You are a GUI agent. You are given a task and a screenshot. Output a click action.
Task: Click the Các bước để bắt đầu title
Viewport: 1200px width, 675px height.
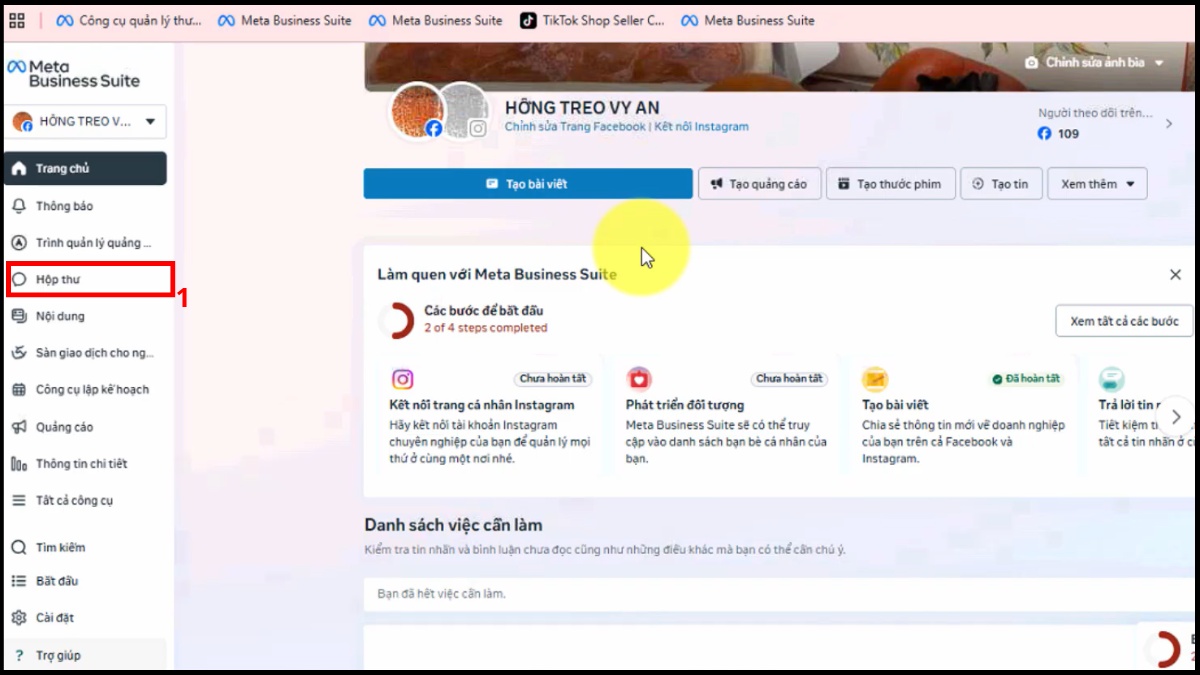(483, 310)
